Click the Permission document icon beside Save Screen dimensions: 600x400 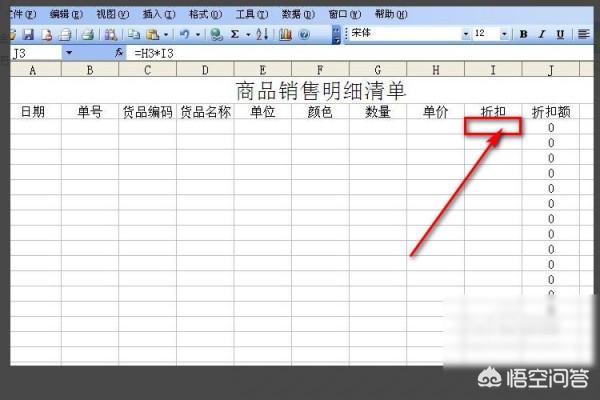pos(47,35)
